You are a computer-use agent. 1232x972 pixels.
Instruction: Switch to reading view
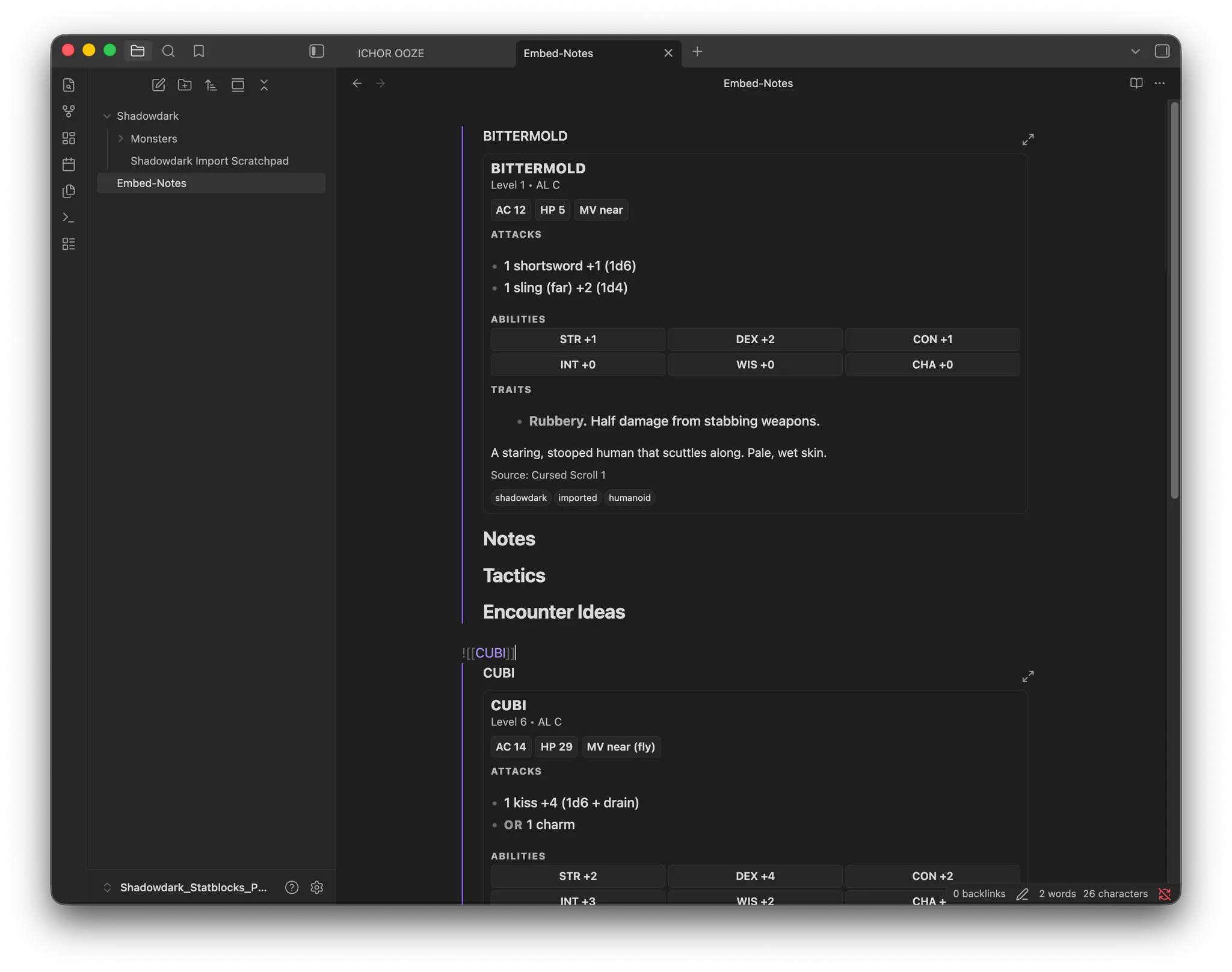pos(1136,83)
